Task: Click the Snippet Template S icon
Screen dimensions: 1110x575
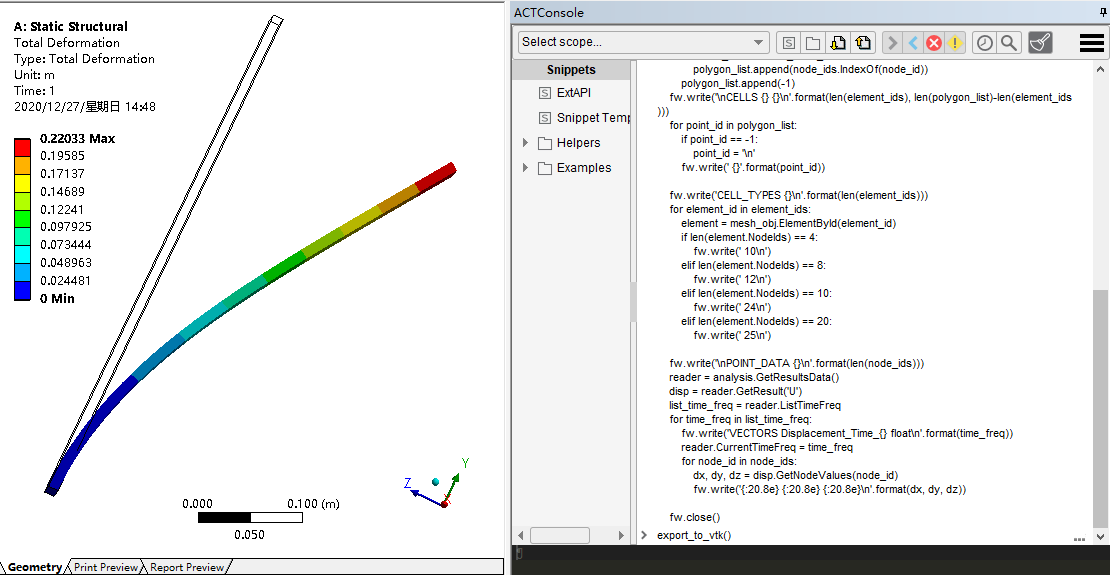Action: (544, 118)
